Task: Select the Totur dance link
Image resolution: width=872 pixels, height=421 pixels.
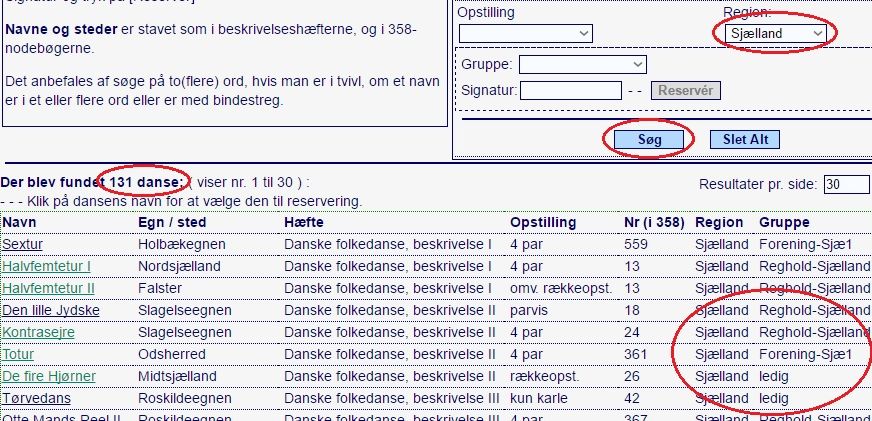Action: 18,354
